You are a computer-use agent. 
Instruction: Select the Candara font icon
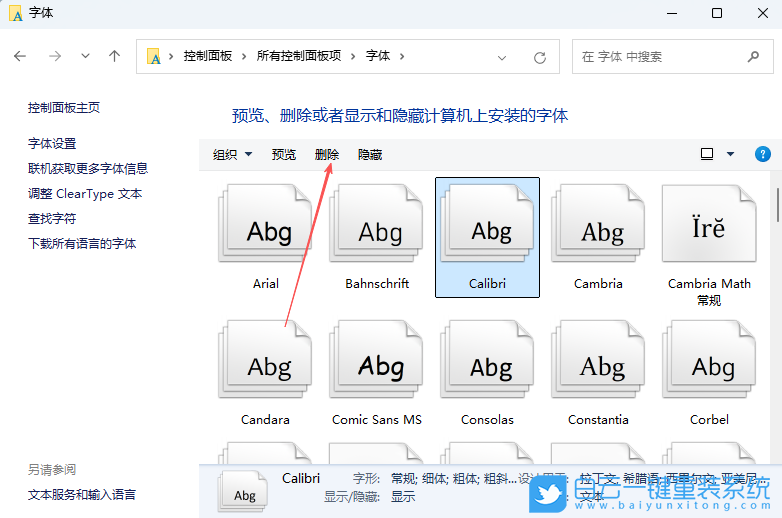[265, 359]
